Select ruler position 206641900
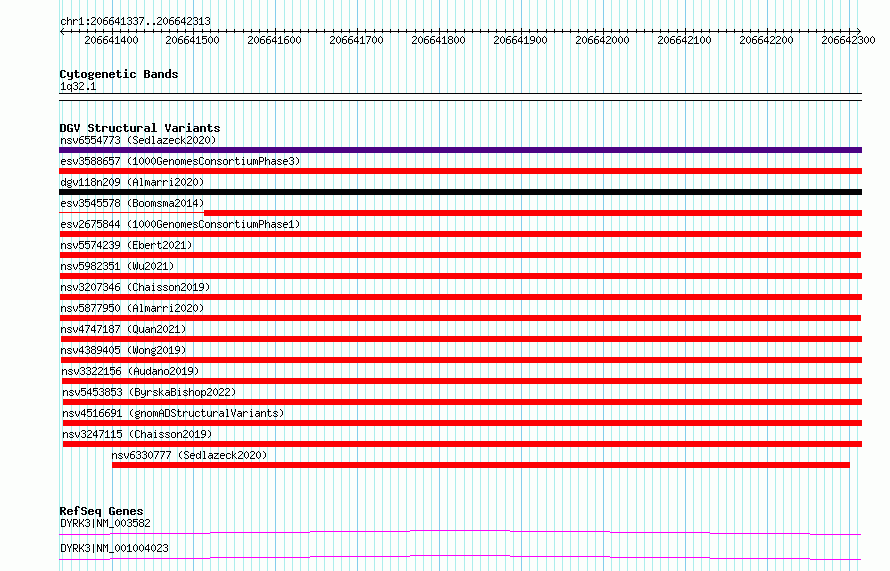Image resolution: width=890 pixels, height=571 pixels. 520,40
